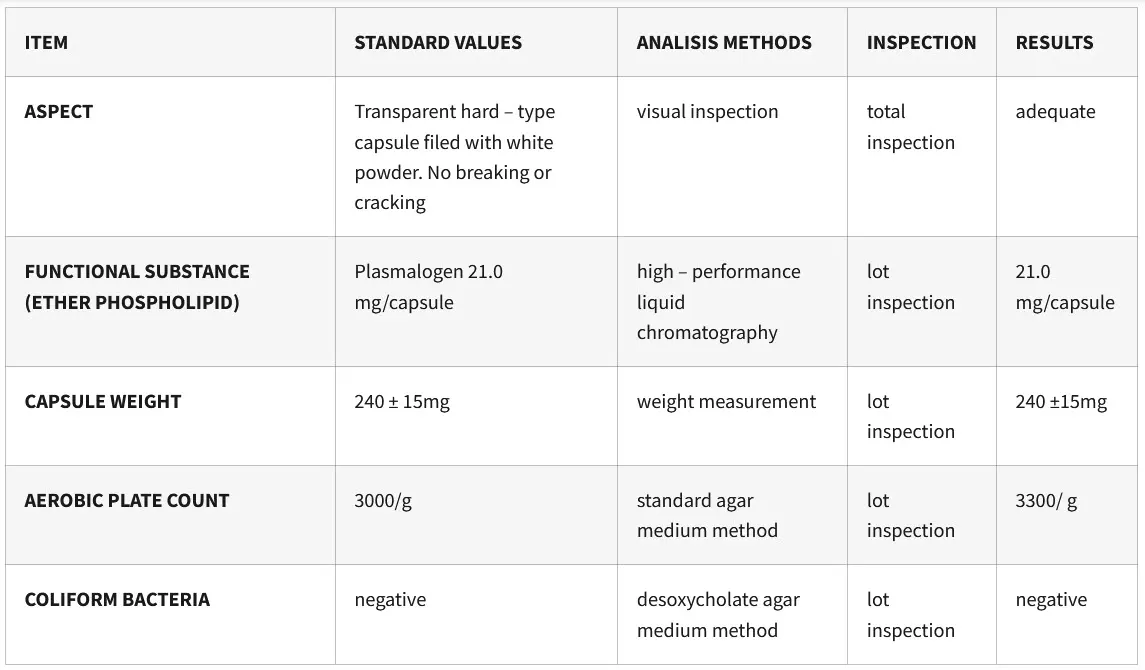Screen dimensions: 1145x670
Task: Click the INSPECTION column header
Action: coord(921,43)
